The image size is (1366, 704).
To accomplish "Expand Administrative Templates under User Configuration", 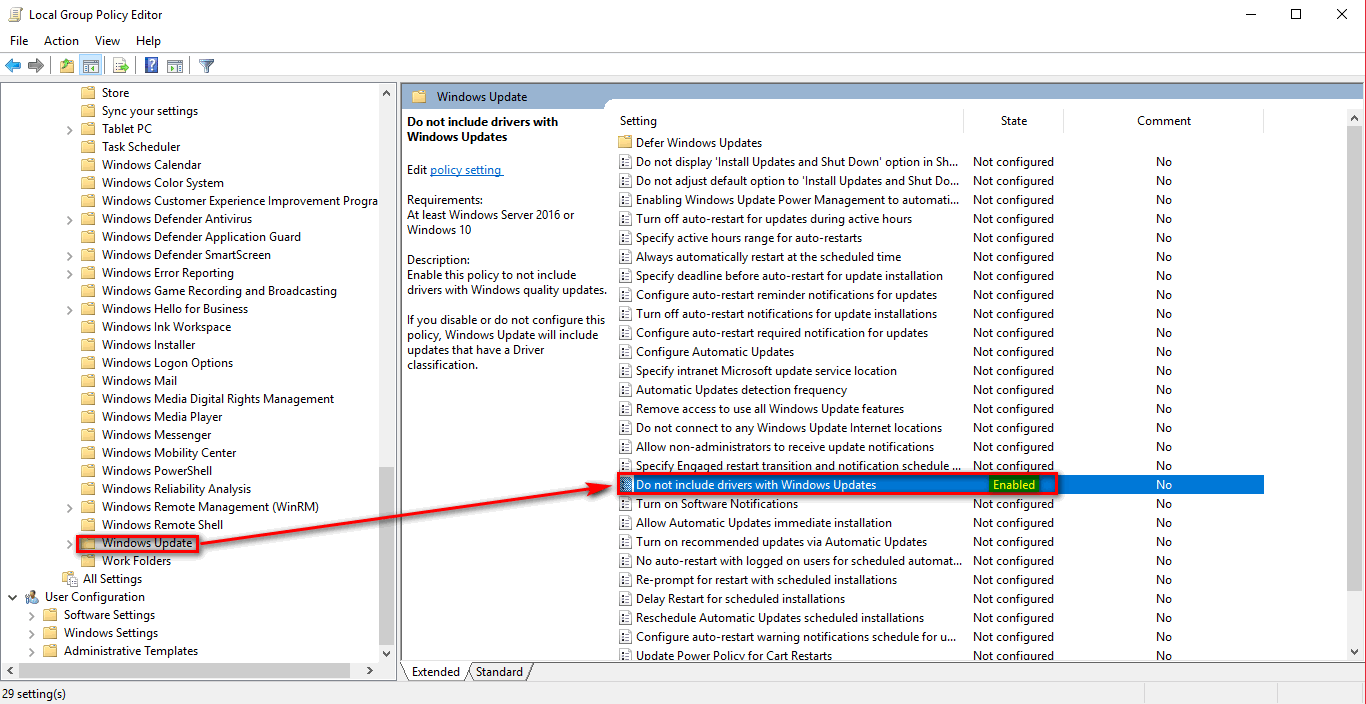I will point(32,651).
